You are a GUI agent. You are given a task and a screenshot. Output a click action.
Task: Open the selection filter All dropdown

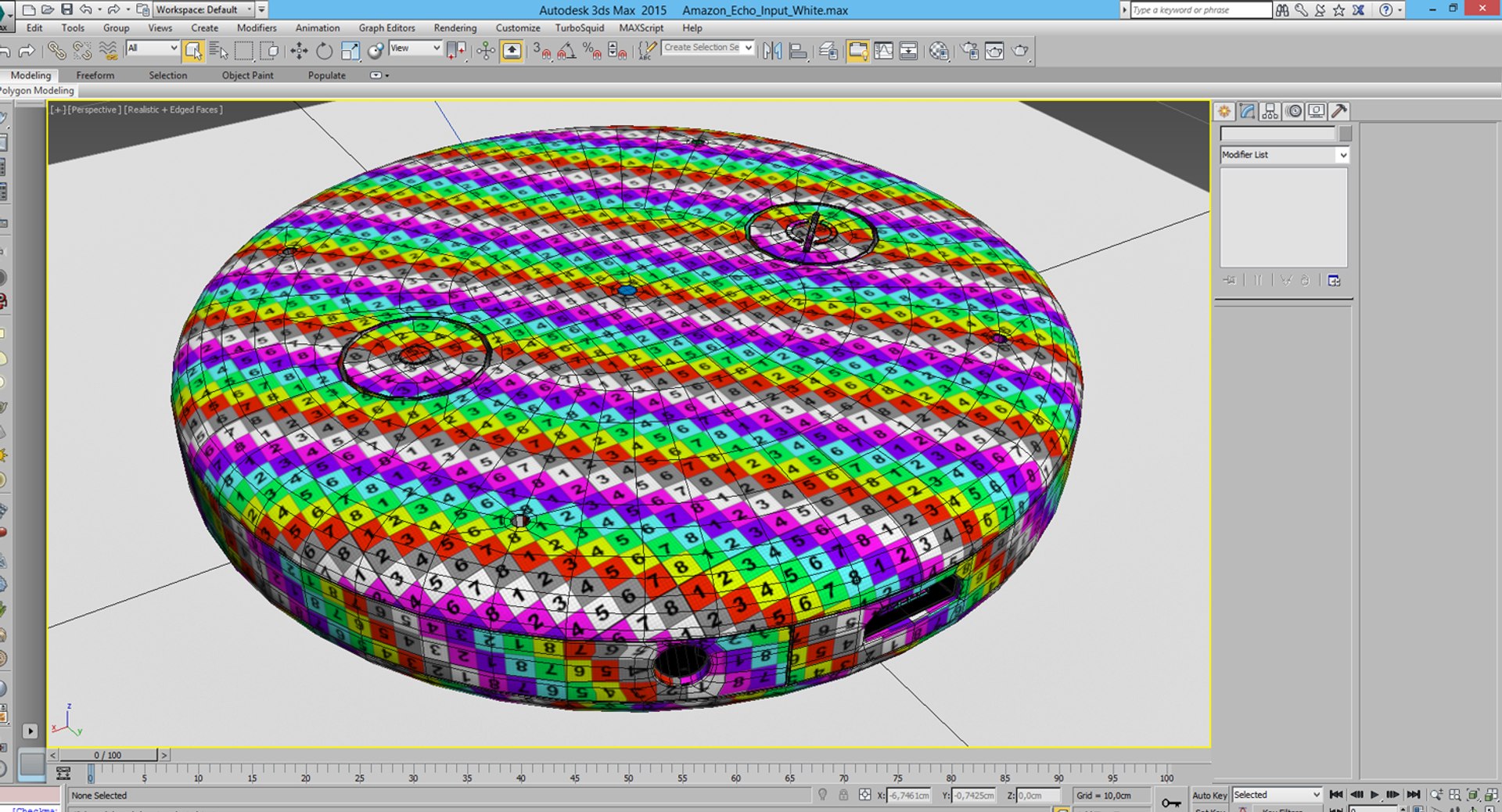(x=152, y=48)
